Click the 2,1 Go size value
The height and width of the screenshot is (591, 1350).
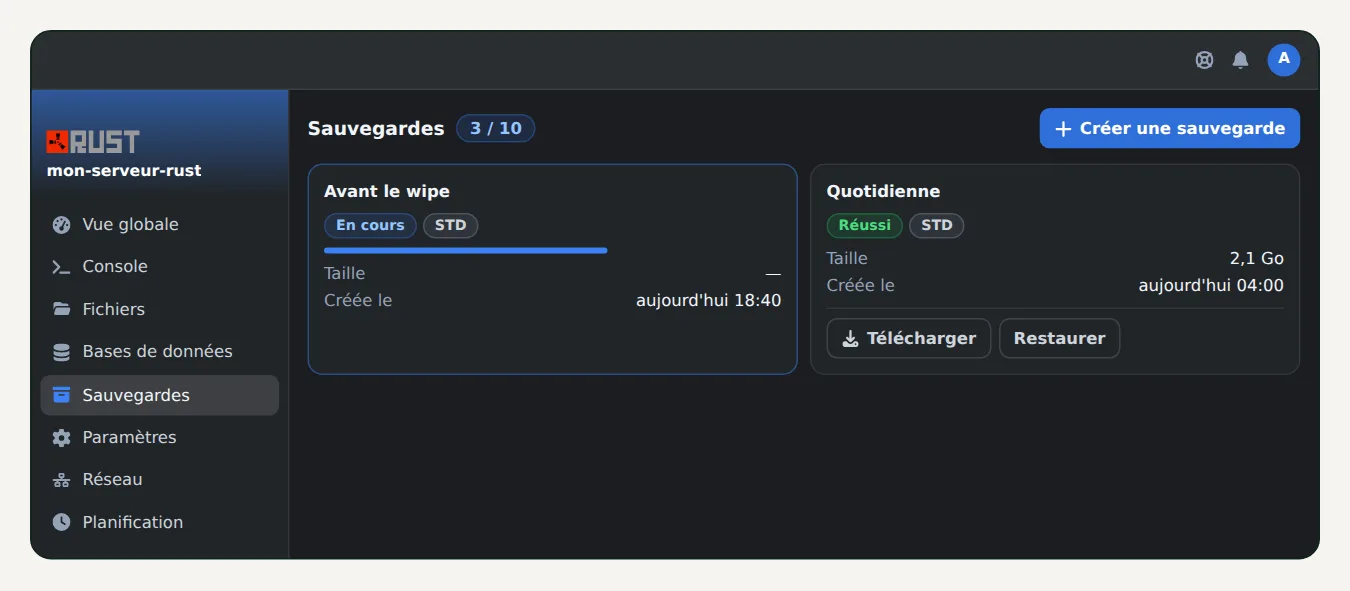1257,258
